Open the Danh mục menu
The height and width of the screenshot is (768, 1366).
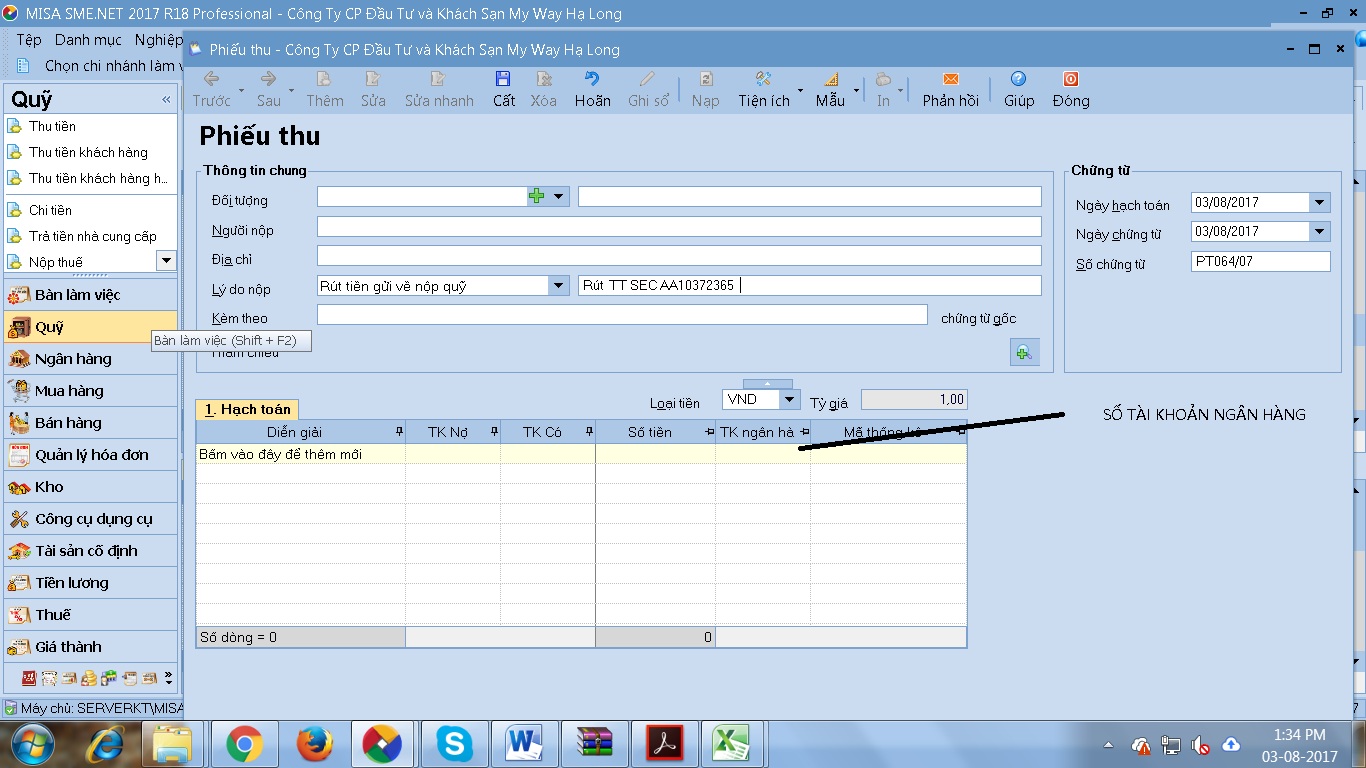88,40
